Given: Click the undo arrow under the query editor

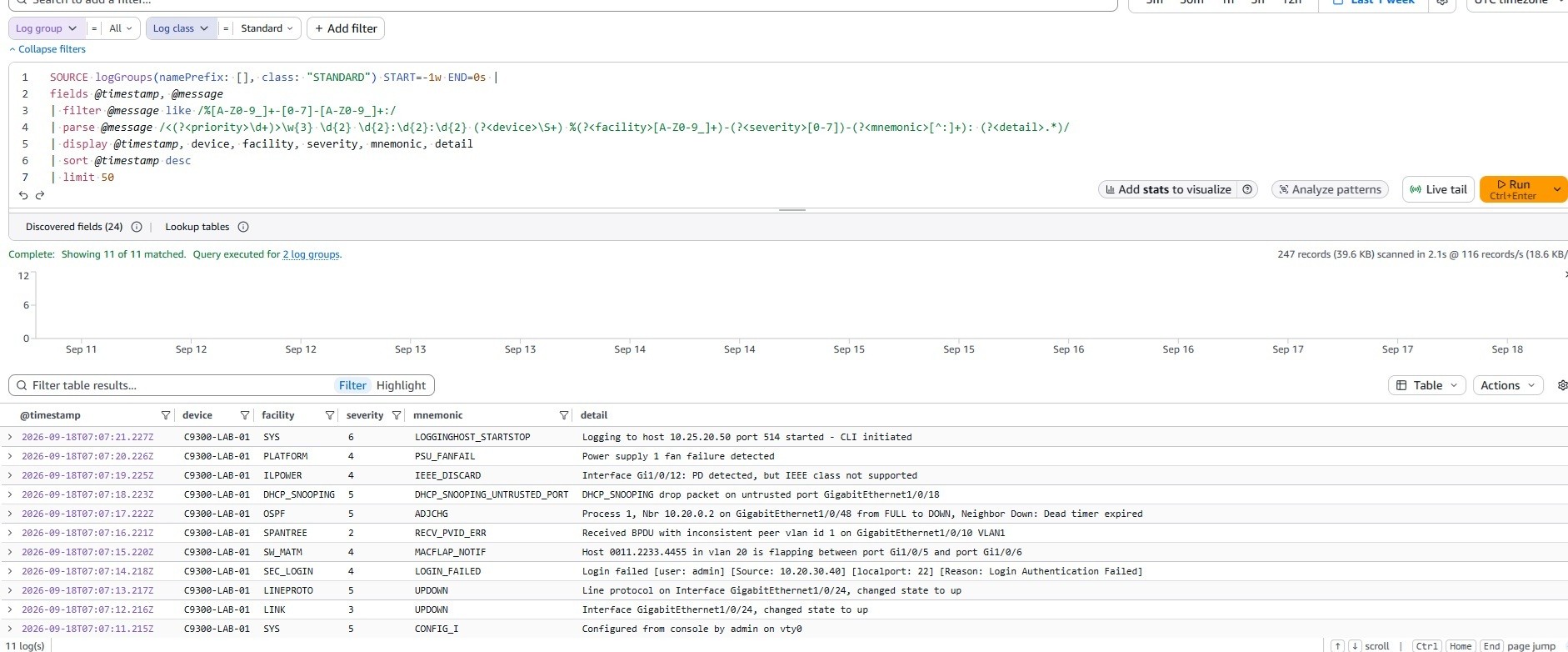Looking at the screenshot, I should click(23, 195).
